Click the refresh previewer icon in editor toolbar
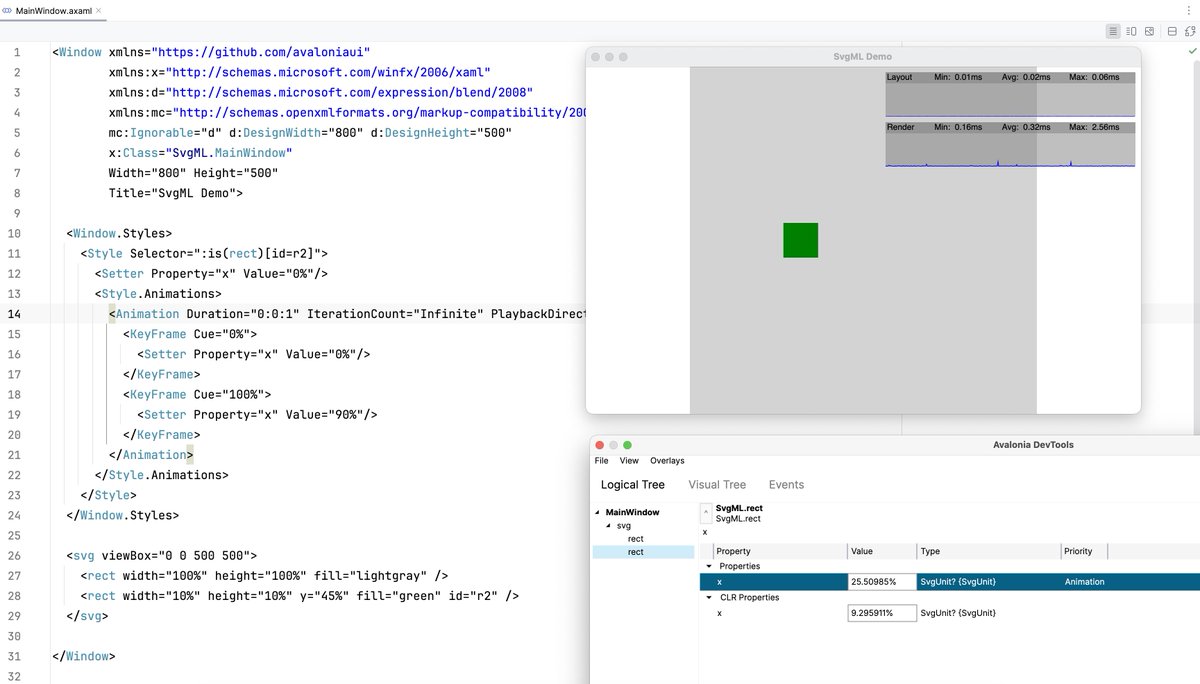This screenshot has height=684, width=1200. click(1190, 31)
